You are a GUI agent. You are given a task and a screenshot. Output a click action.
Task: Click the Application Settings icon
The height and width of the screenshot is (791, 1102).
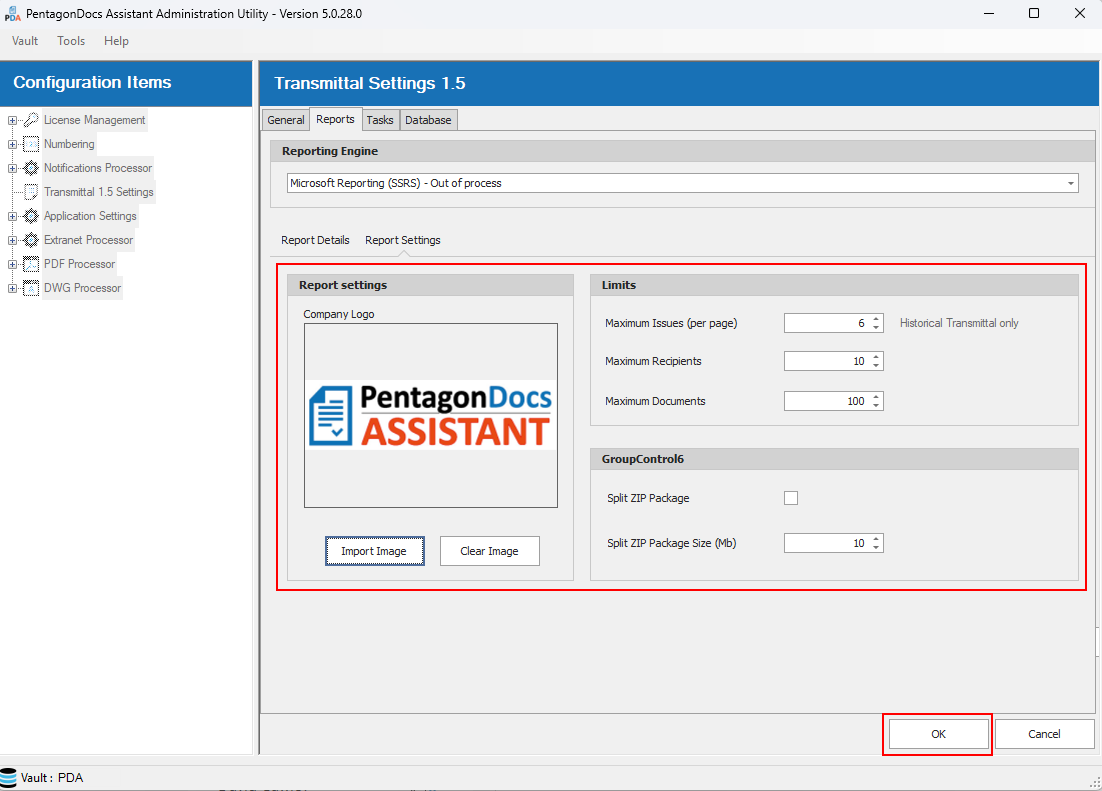point(31,216)
